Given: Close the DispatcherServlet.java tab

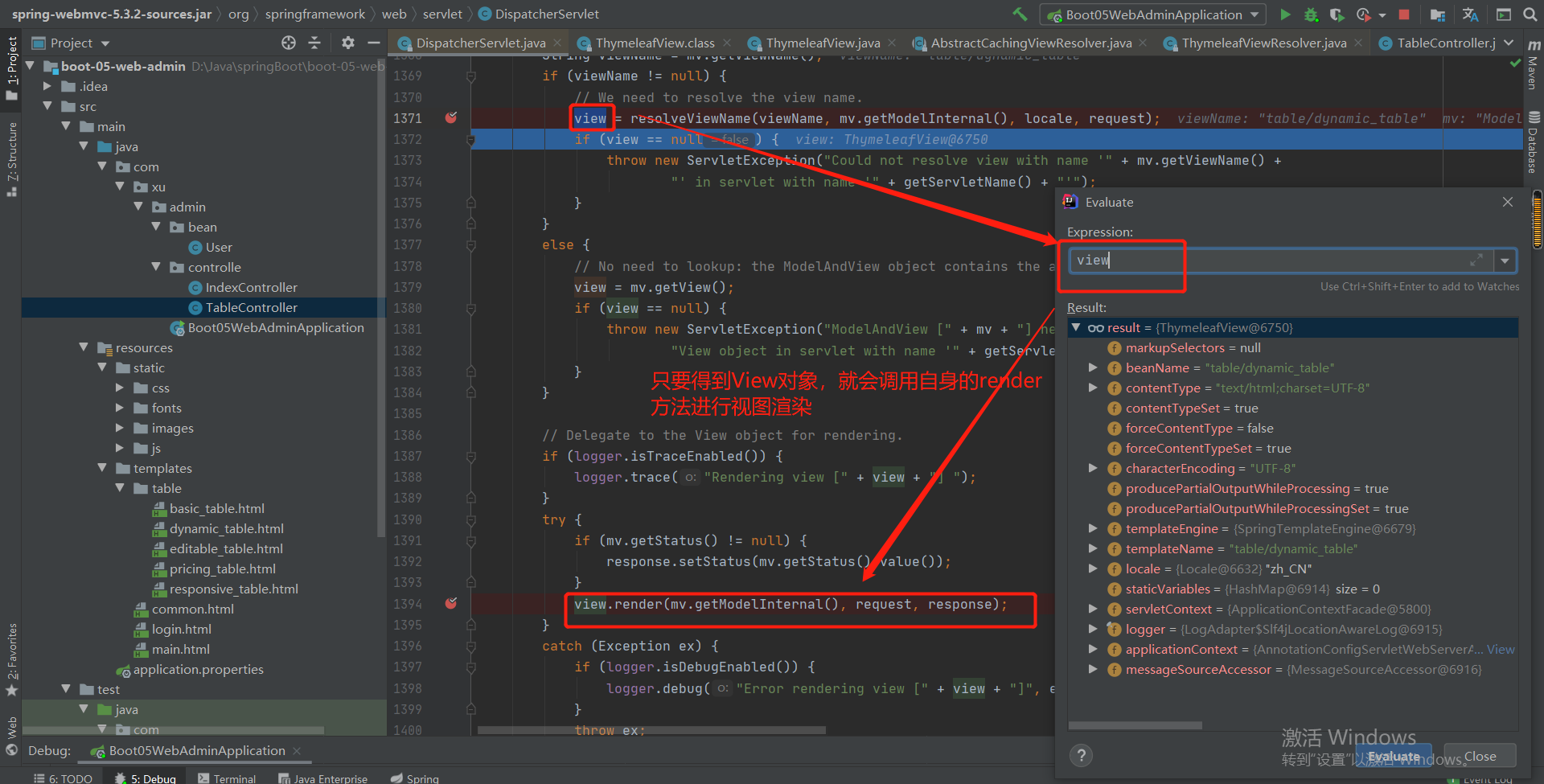Looking at the screenshot, I should [557, 43].
